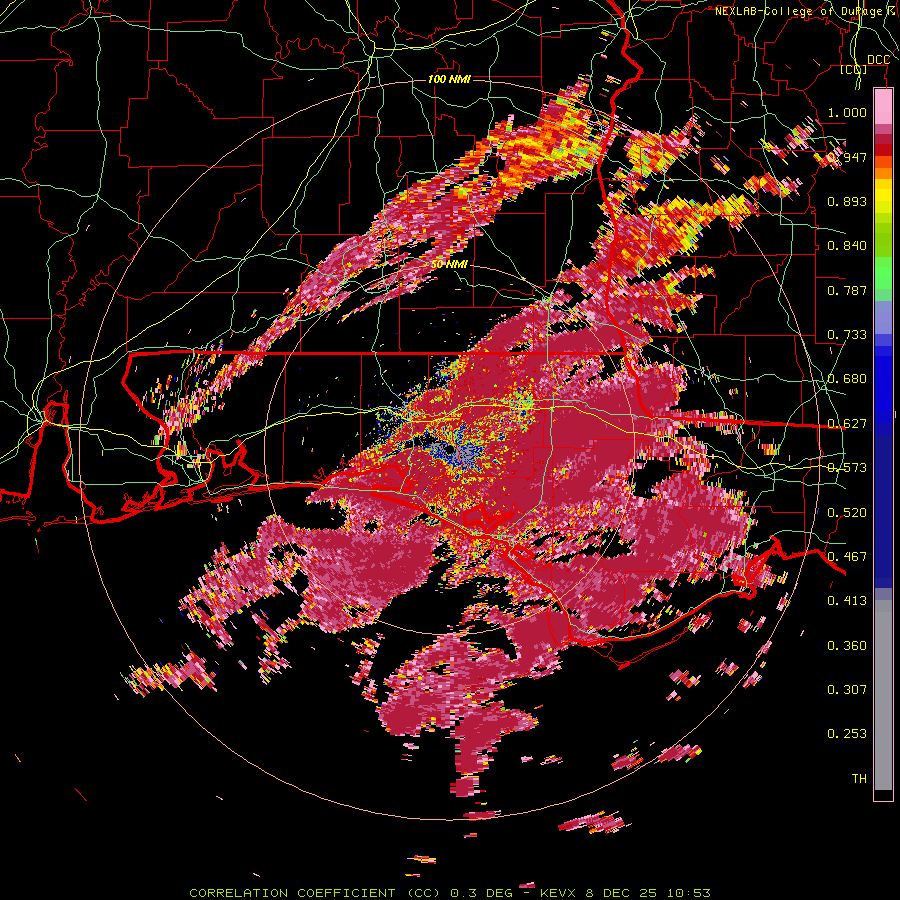Pick the light pink swatch beside 1.000

883,107
